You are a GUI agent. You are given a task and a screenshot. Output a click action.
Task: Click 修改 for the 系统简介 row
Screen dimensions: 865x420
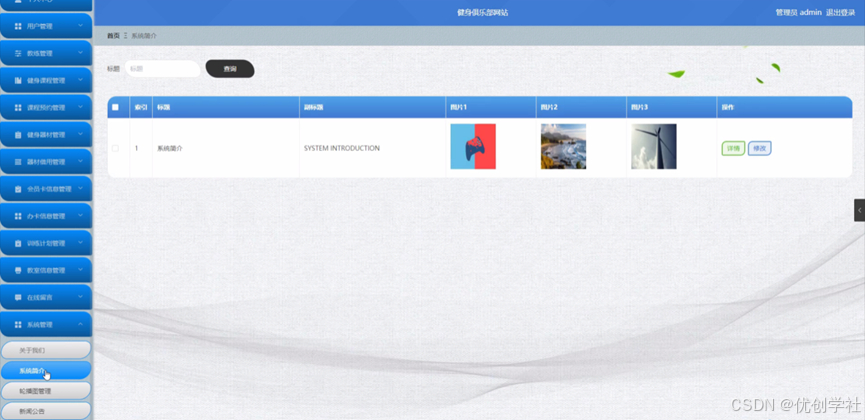tap(760, 148)
